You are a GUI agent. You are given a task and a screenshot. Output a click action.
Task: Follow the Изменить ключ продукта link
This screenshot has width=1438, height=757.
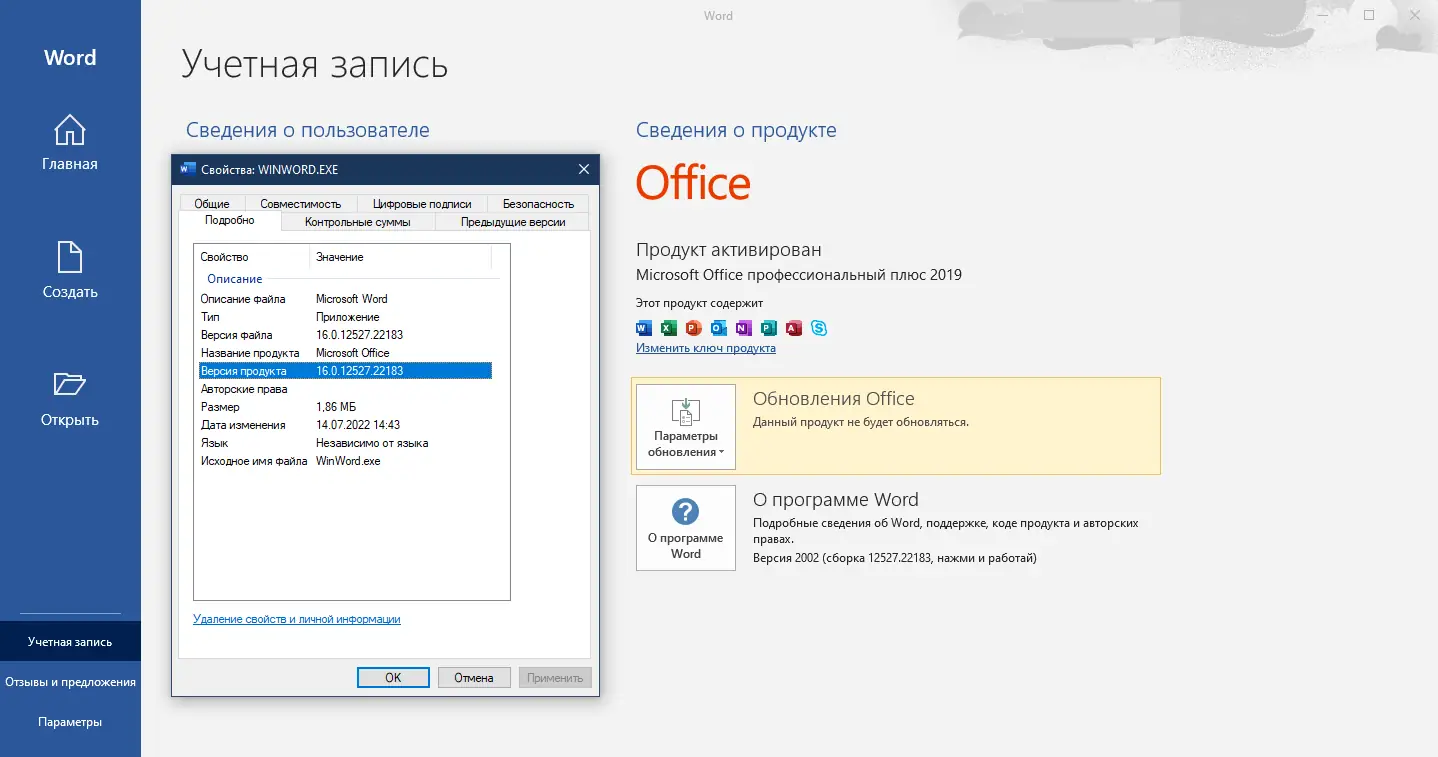tap(706, 348)
